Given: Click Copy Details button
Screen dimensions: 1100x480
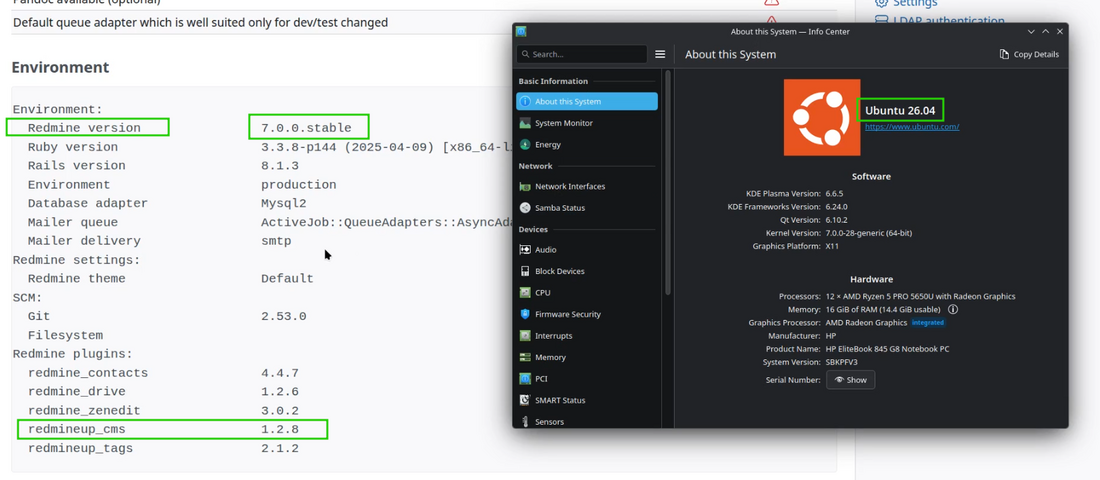Looking at the screenshot, I should [x=1029, y=54].
